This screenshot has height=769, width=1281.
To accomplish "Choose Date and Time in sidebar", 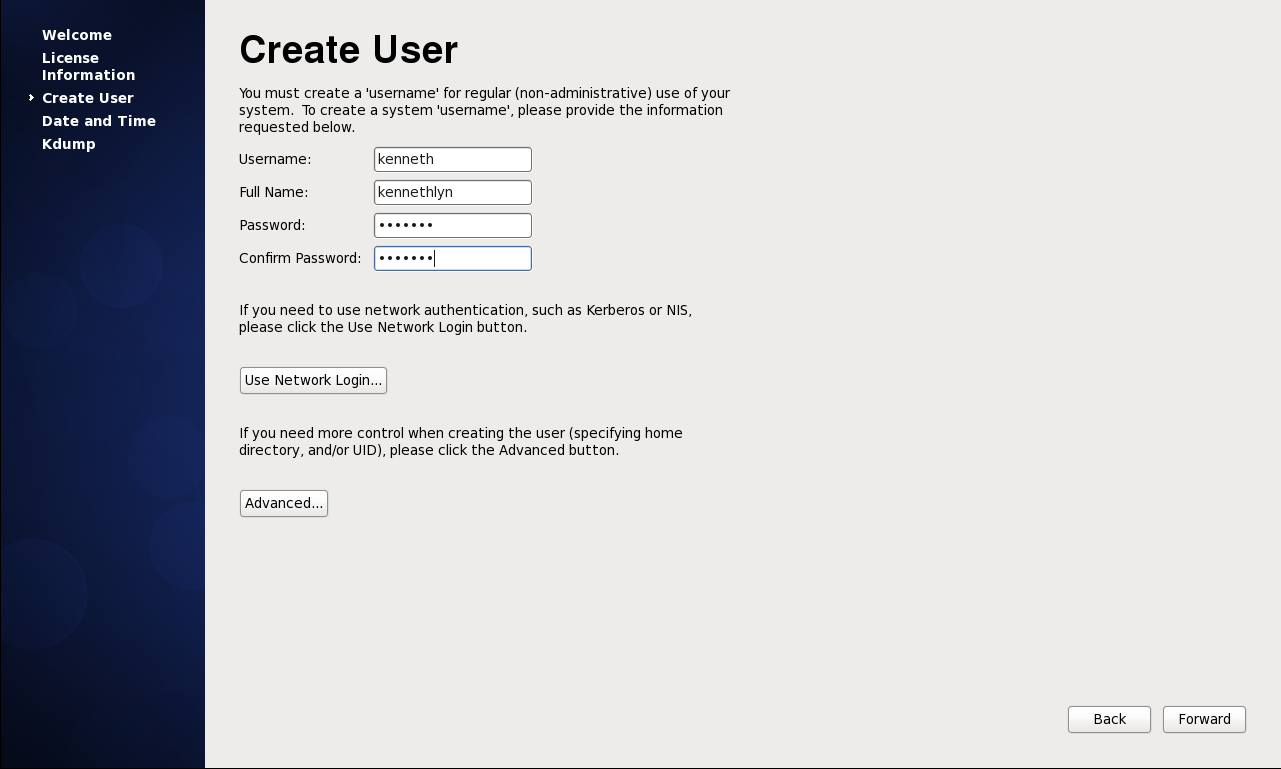I will [99, 121].
